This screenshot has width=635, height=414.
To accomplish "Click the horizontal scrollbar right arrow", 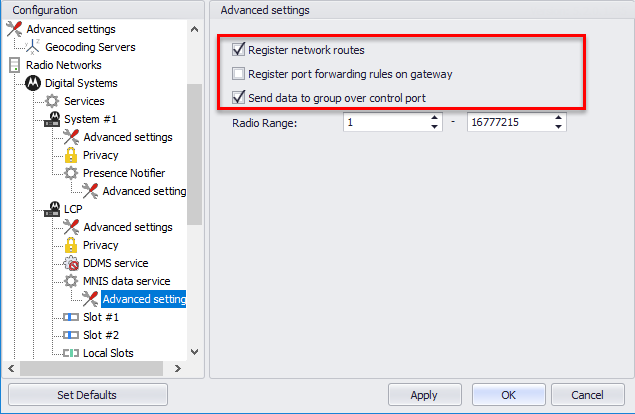I will [177, 369].
